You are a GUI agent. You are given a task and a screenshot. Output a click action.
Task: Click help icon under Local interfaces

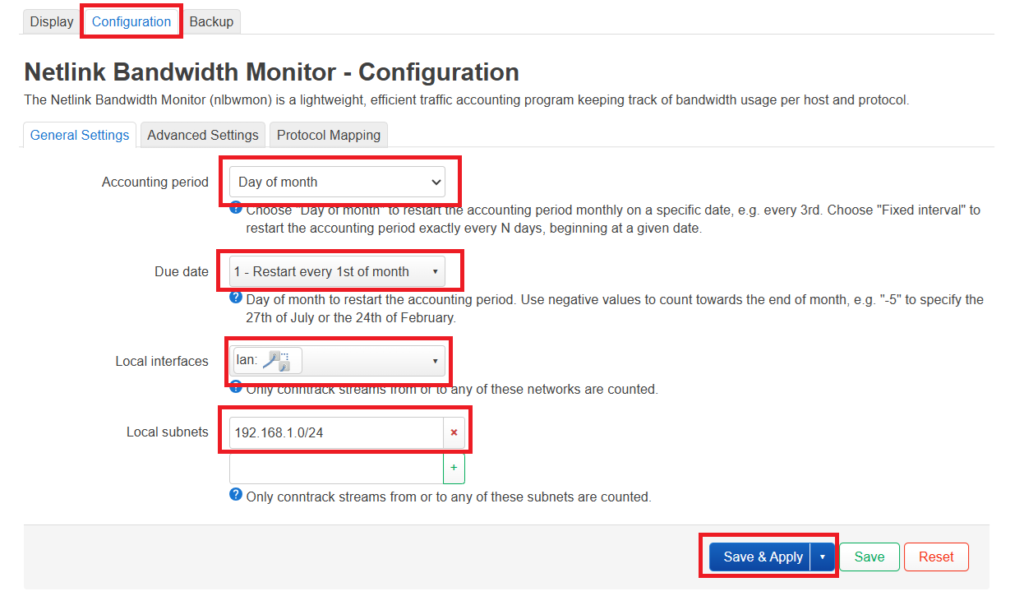pos(236,387)
